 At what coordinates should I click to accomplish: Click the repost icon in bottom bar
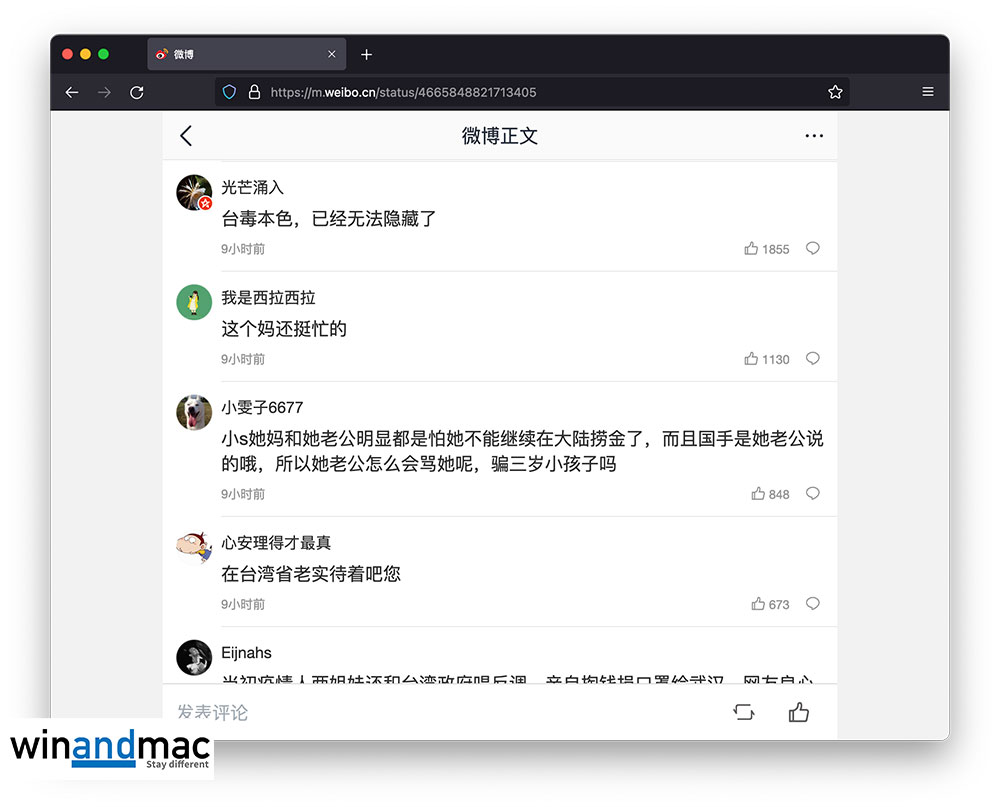click(744, 712)
